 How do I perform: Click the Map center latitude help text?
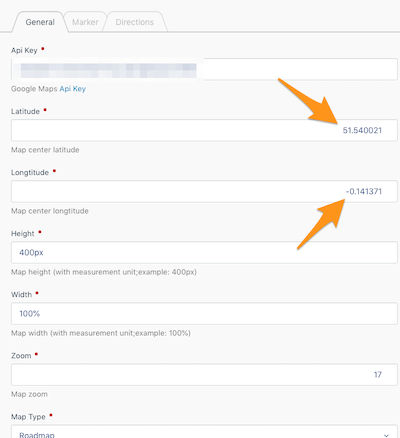point(45,150)
